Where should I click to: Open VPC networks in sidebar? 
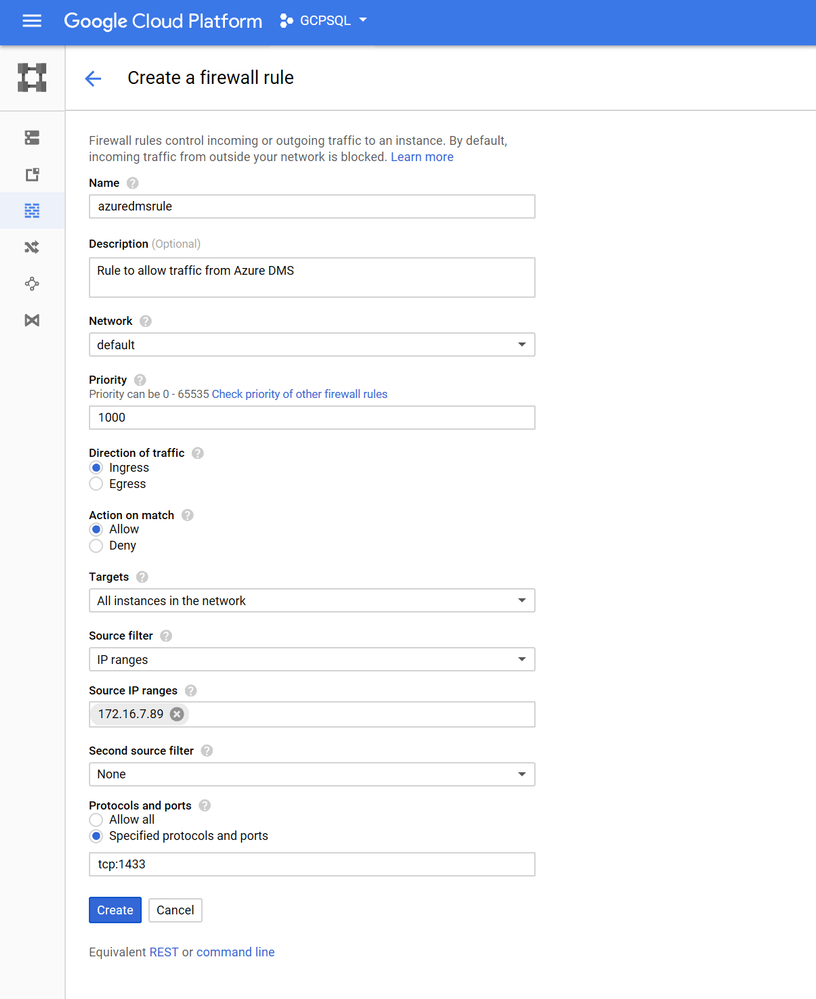(32, 138)
